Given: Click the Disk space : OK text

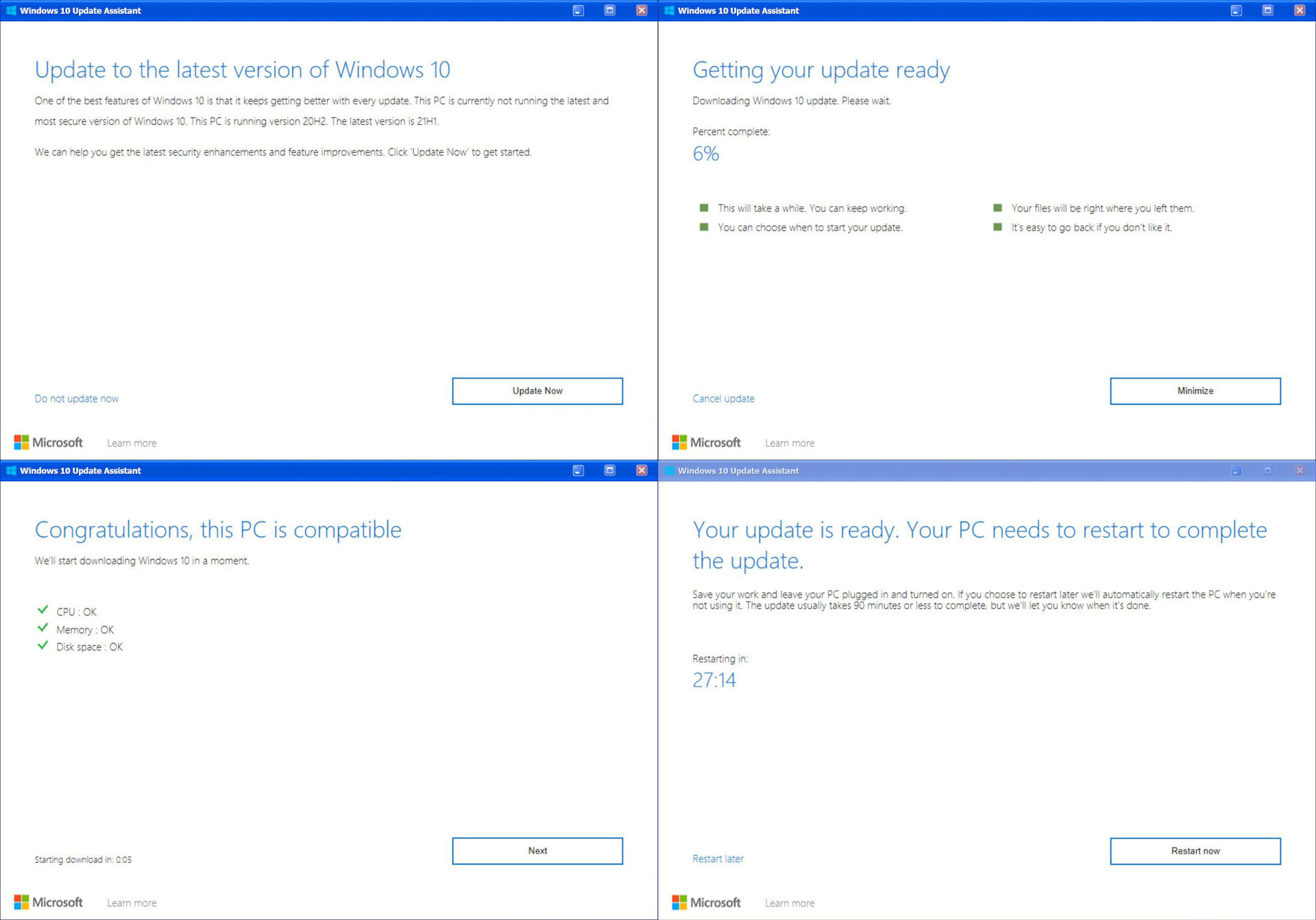Looking at the screenshot, I should coord(90,647).
